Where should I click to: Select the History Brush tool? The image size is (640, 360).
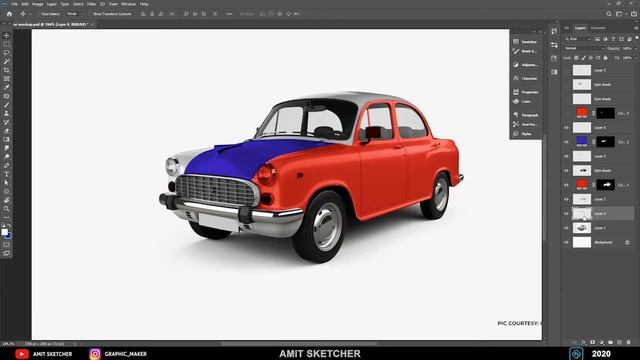[7, 122]
